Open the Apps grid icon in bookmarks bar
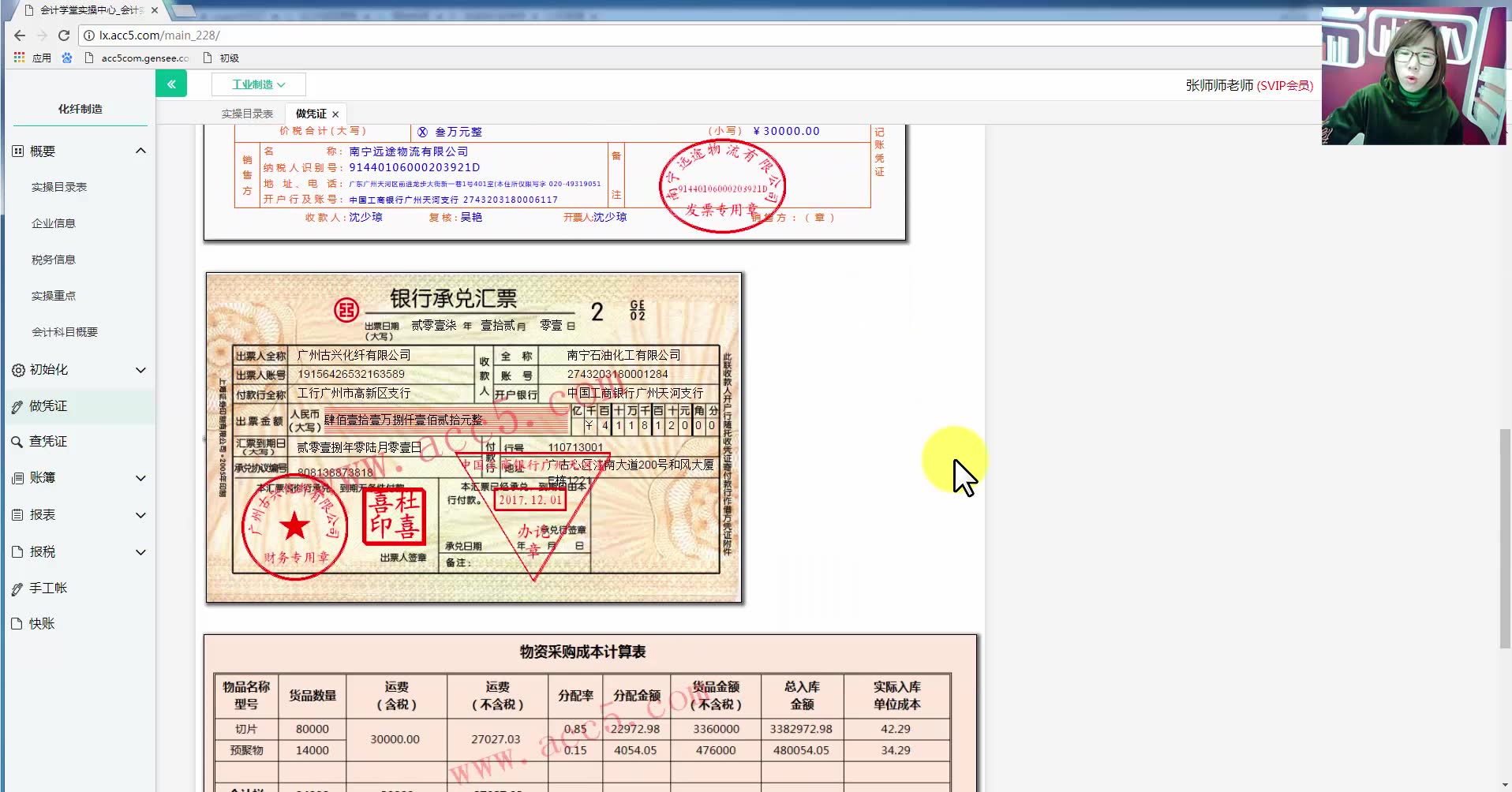The height and width of the screenshot is (792, 1512). [x=20, y=58]
